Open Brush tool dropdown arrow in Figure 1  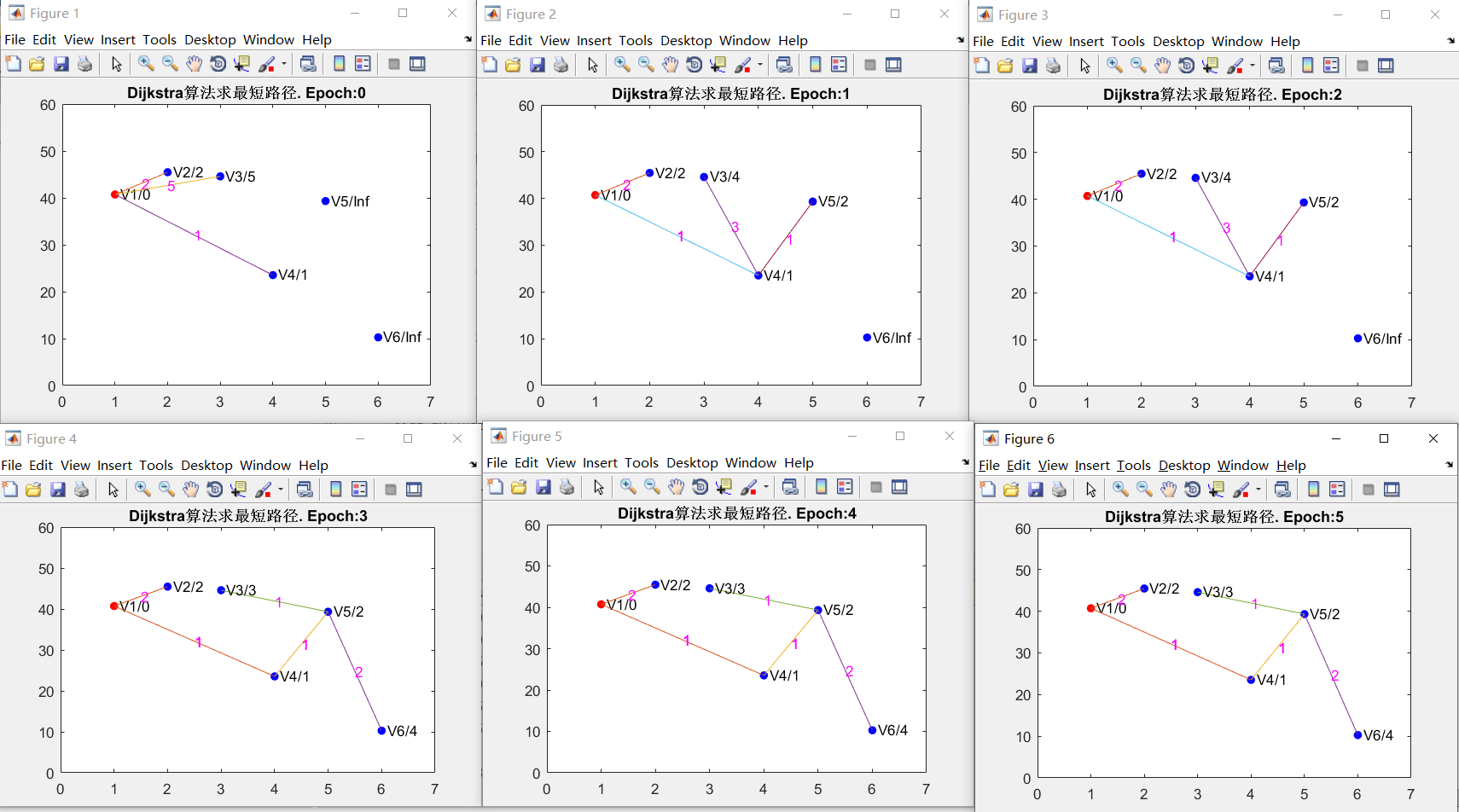tap(283, 64)
